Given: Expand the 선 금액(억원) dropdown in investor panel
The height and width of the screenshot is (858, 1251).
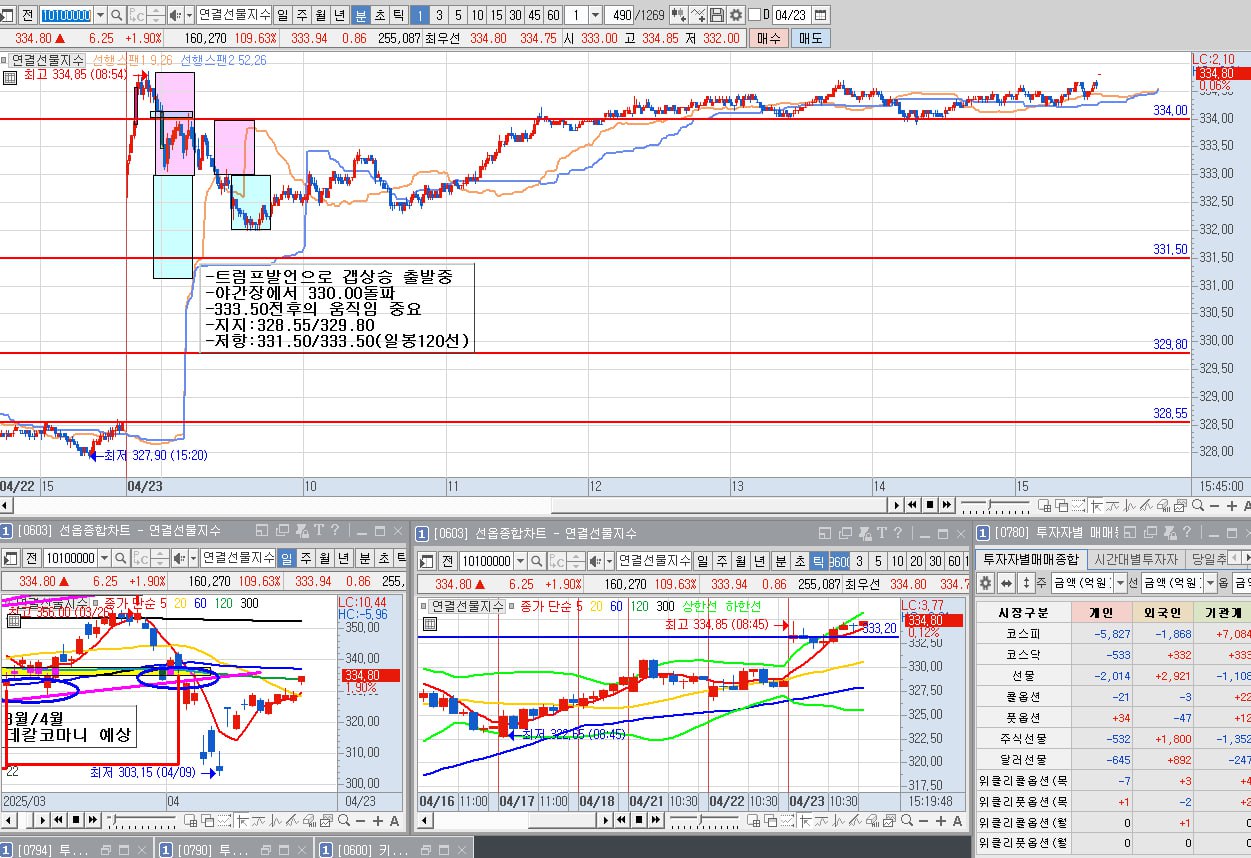Looking at the screenshot, I should pos(1211,582).
